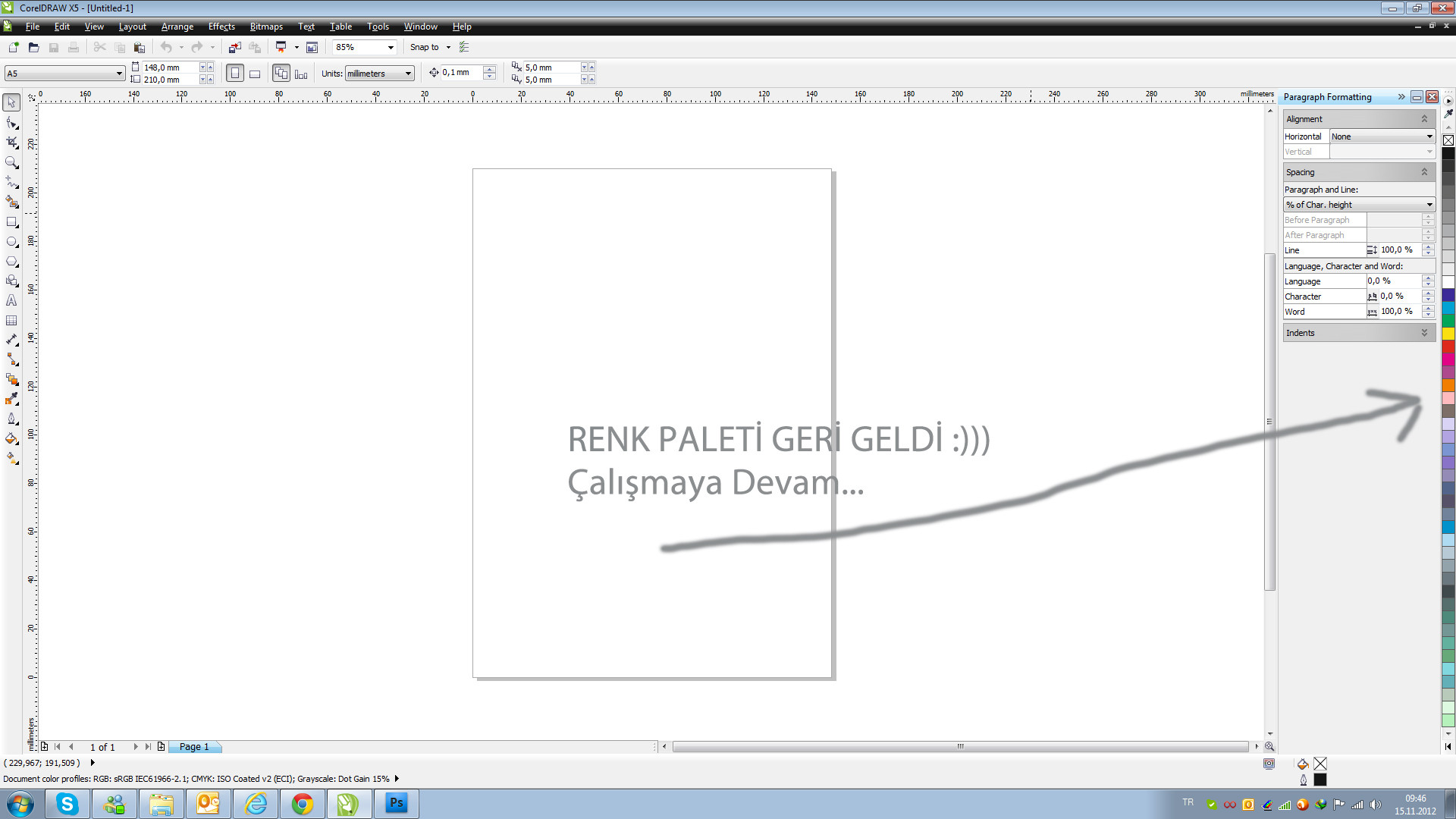This screenshot has width=1456, height=819.
Task: Open the Horizontal alignment None dropdown
Action: coord(1429,136)
